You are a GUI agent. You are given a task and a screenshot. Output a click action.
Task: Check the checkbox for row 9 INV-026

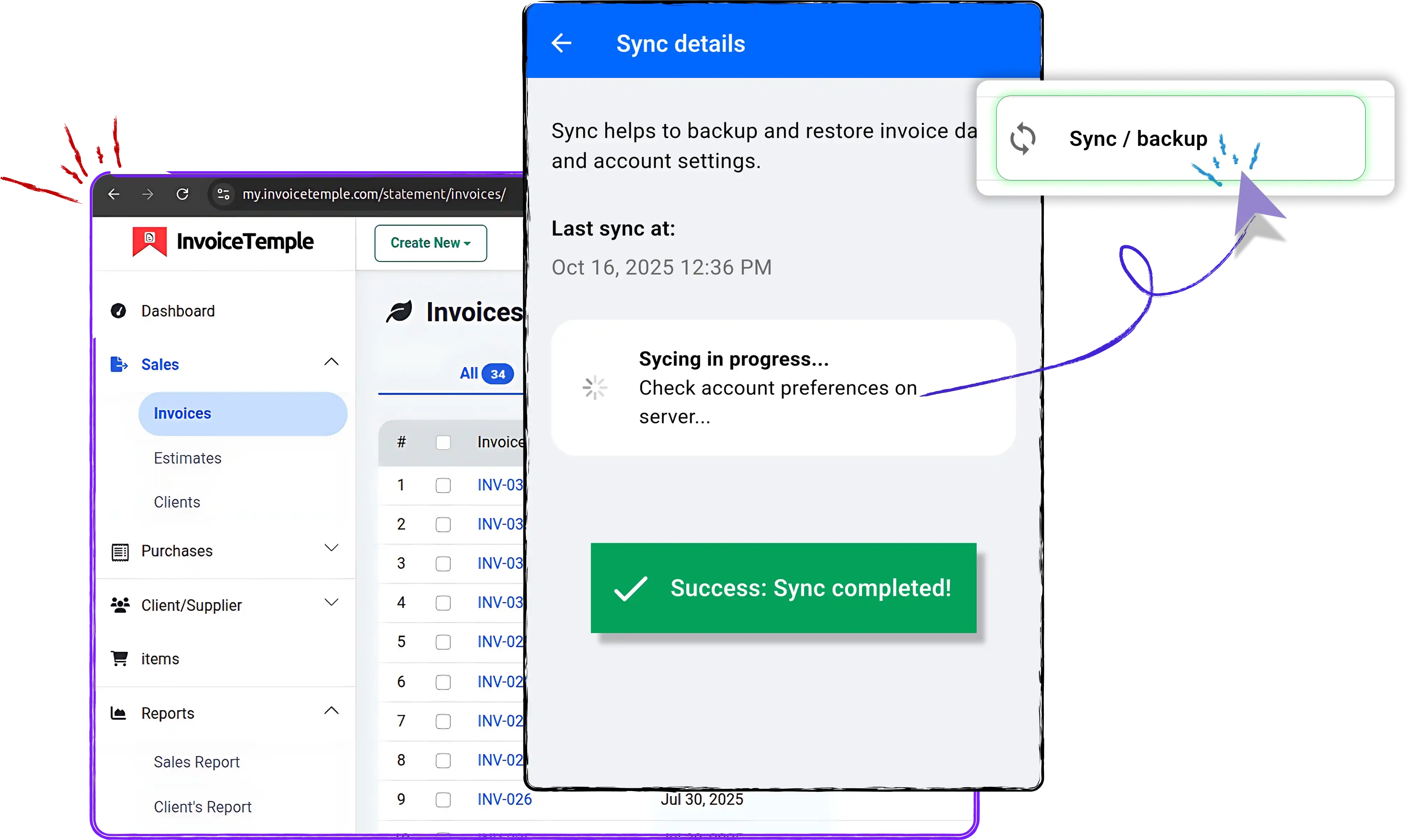443,799
